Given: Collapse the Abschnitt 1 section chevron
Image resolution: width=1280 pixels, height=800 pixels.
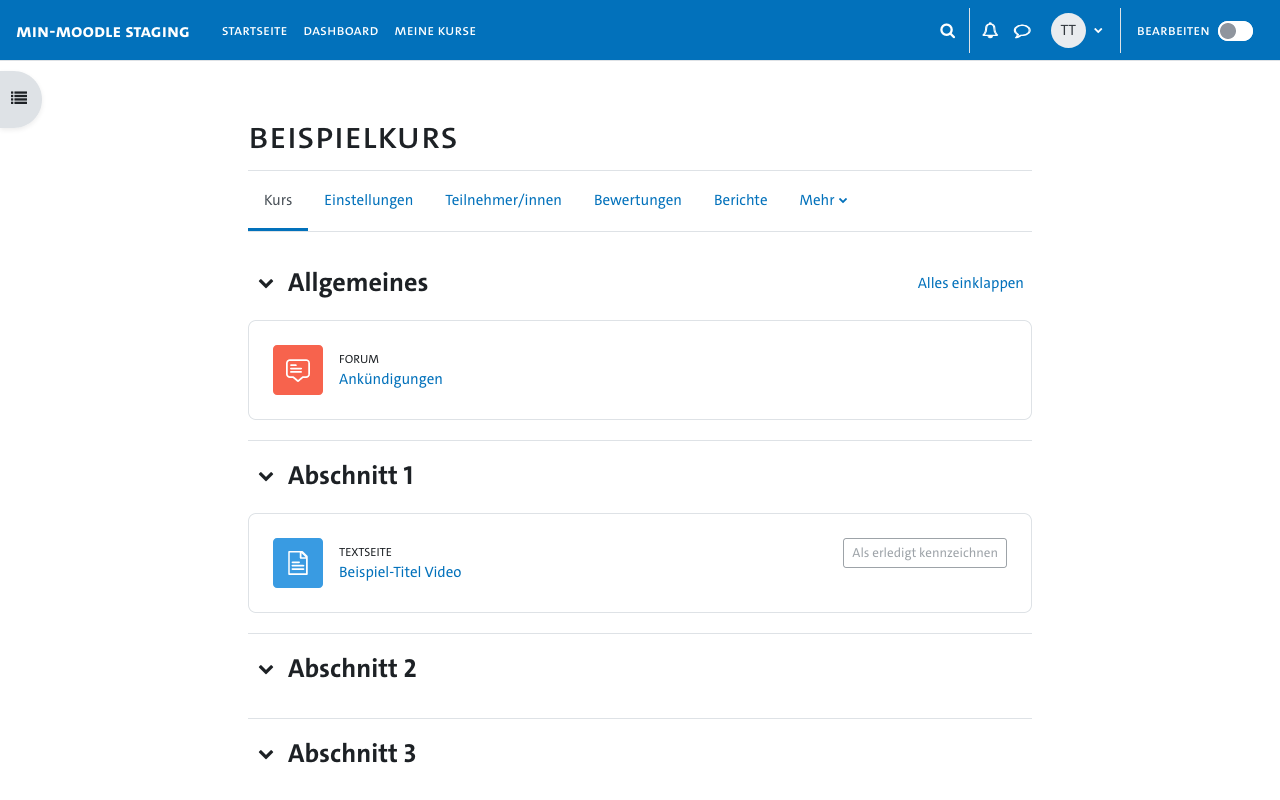Looking at the screenshot, I should [x=266, y=476].
